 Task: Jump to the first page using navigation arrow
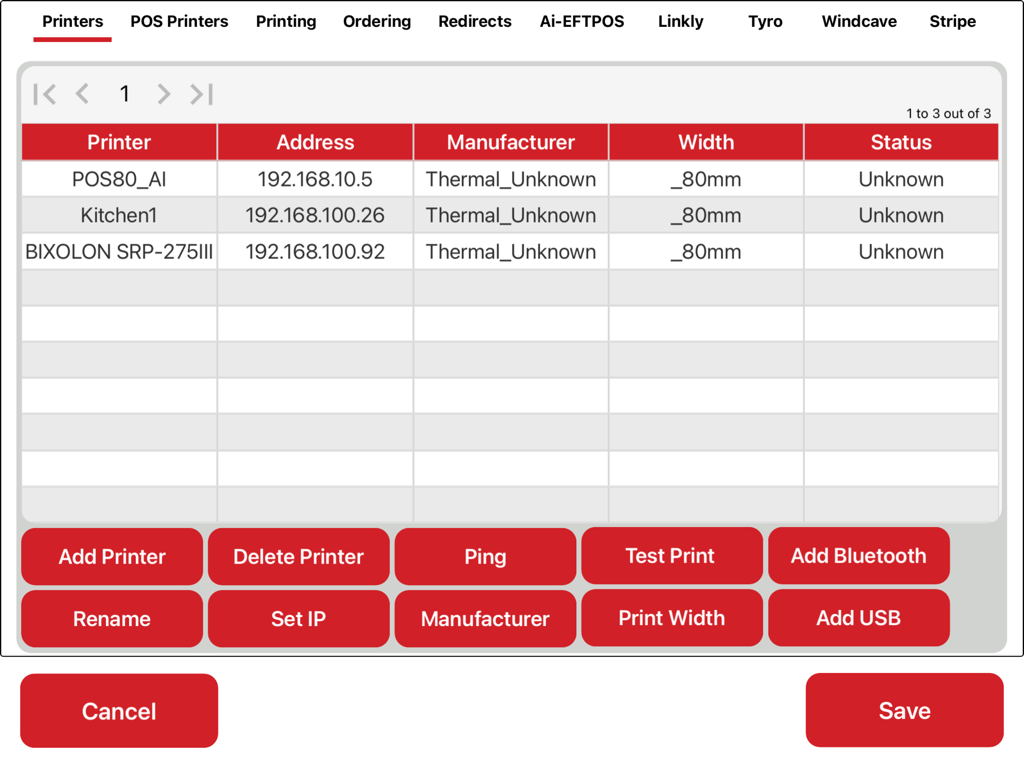pyautogui.click(x=44, y=93)
